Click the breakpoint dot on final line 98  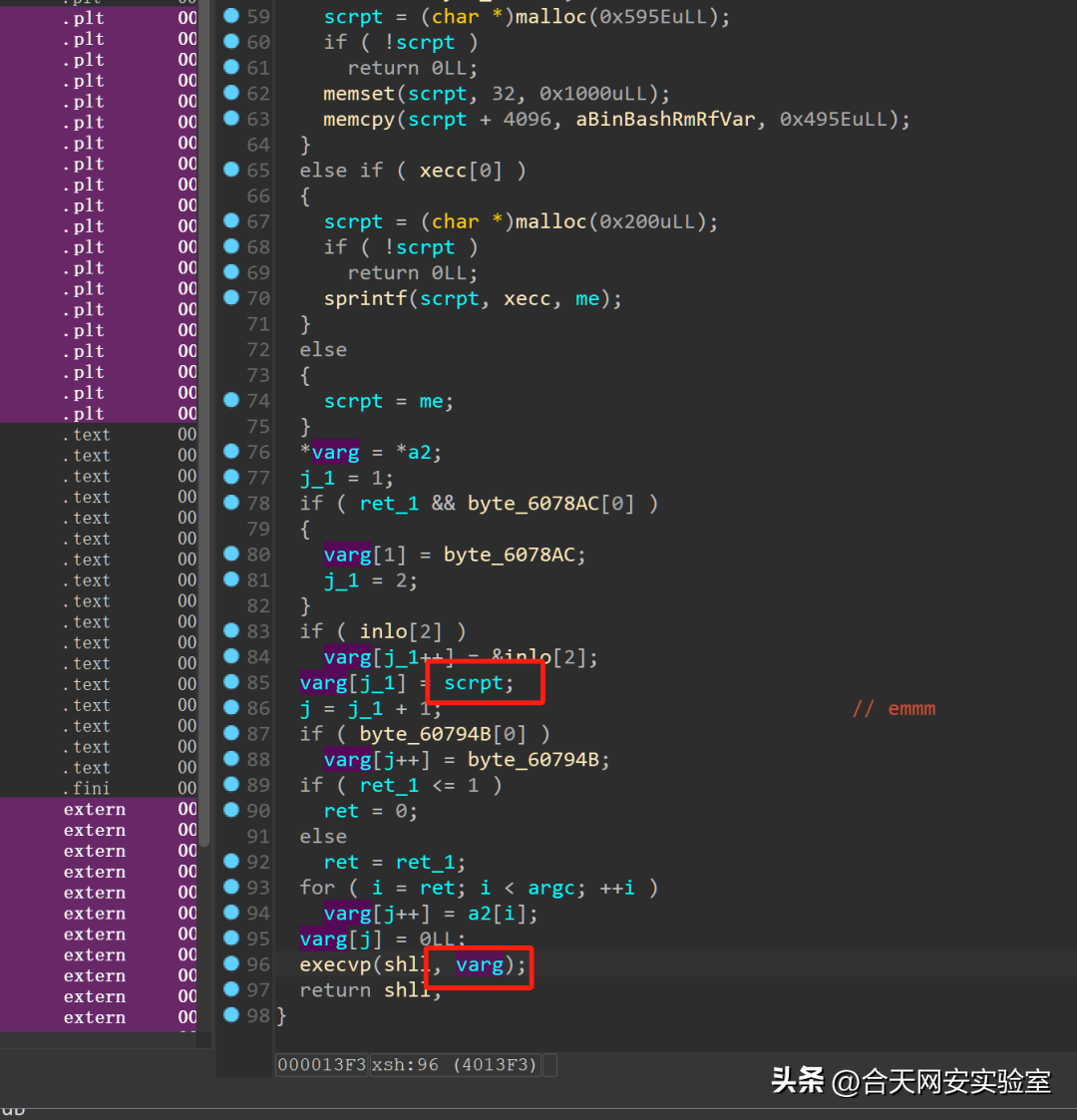click(x=231, y=1014)
